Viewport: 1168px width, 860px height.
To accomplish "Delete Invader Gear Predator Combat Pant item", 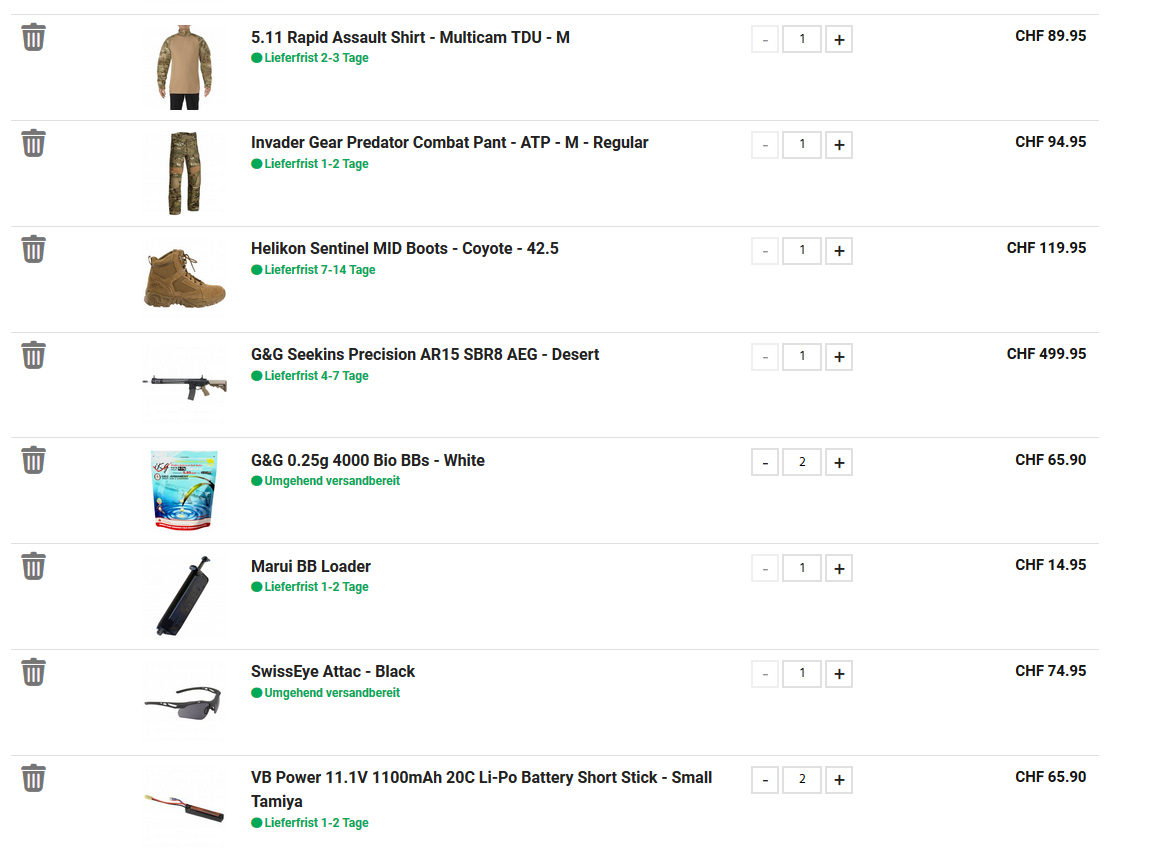I will pos(34,143).
